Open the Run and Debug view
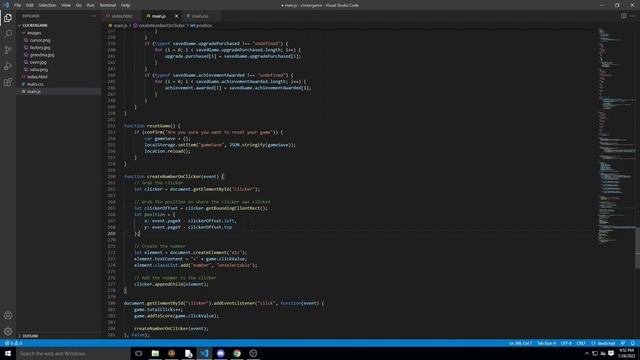 pyautogui.click(x=8, y=66)
